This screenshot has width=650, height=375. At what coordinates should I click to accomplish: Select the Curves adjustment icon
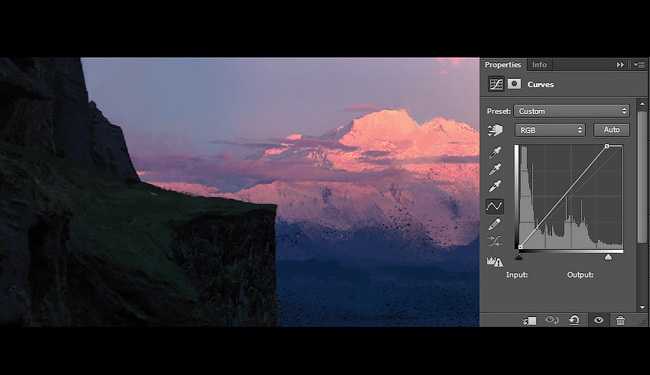pos(496,84)
